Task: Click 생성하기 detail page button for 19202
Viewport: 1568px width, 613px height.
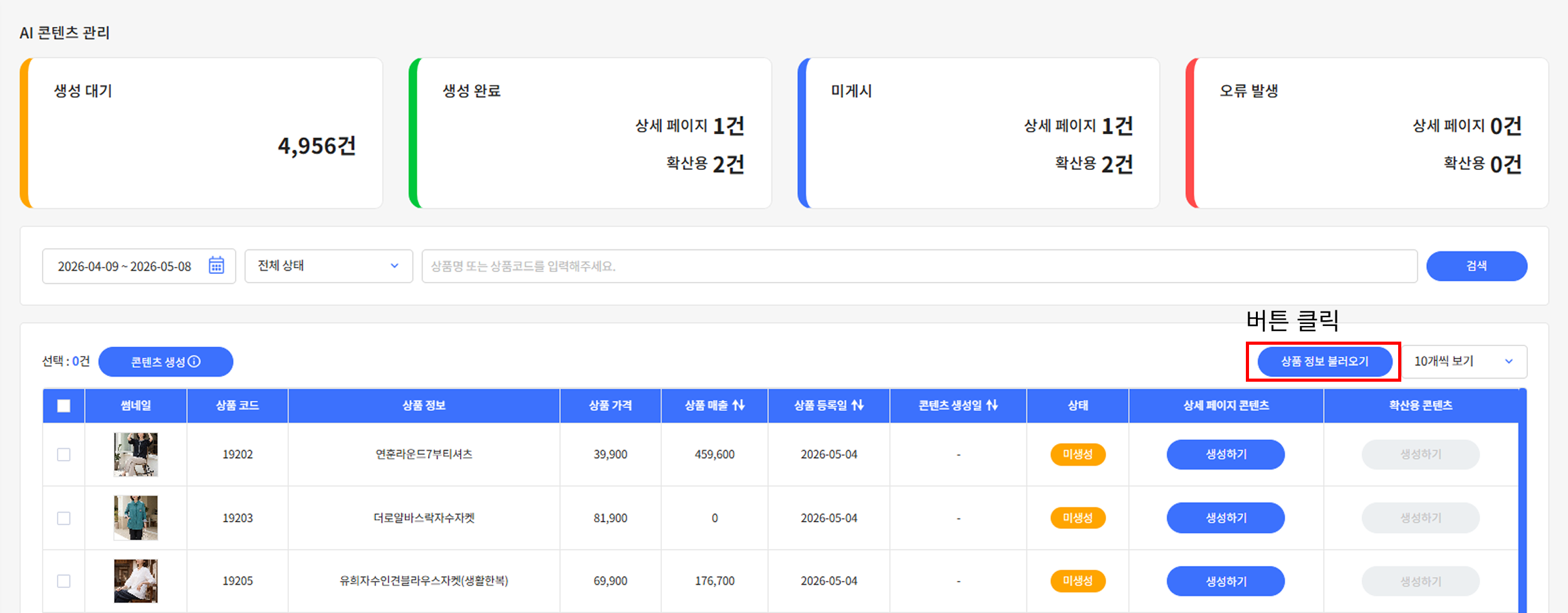Action: 1226,454
